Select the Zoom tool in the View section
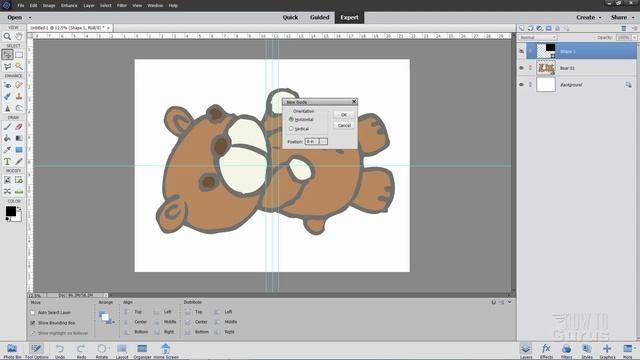 coord(7,36)
